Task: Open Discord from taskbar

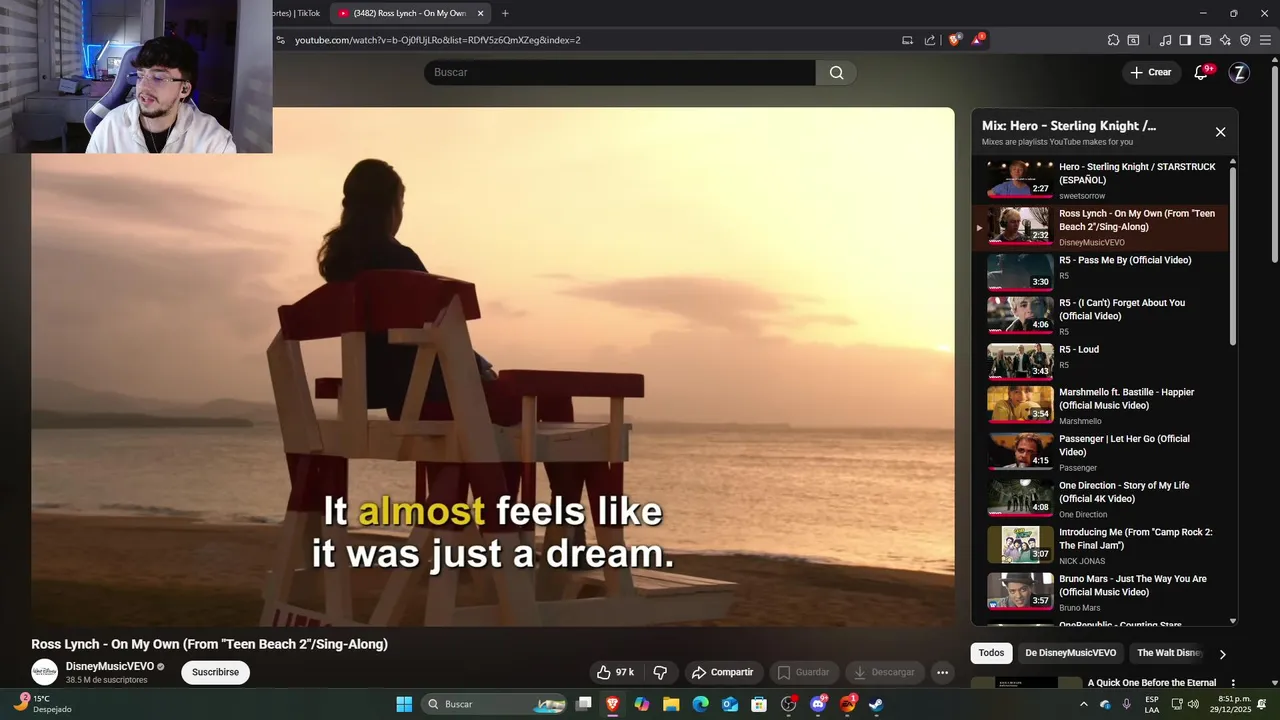Action: click(x=818, y=704)
